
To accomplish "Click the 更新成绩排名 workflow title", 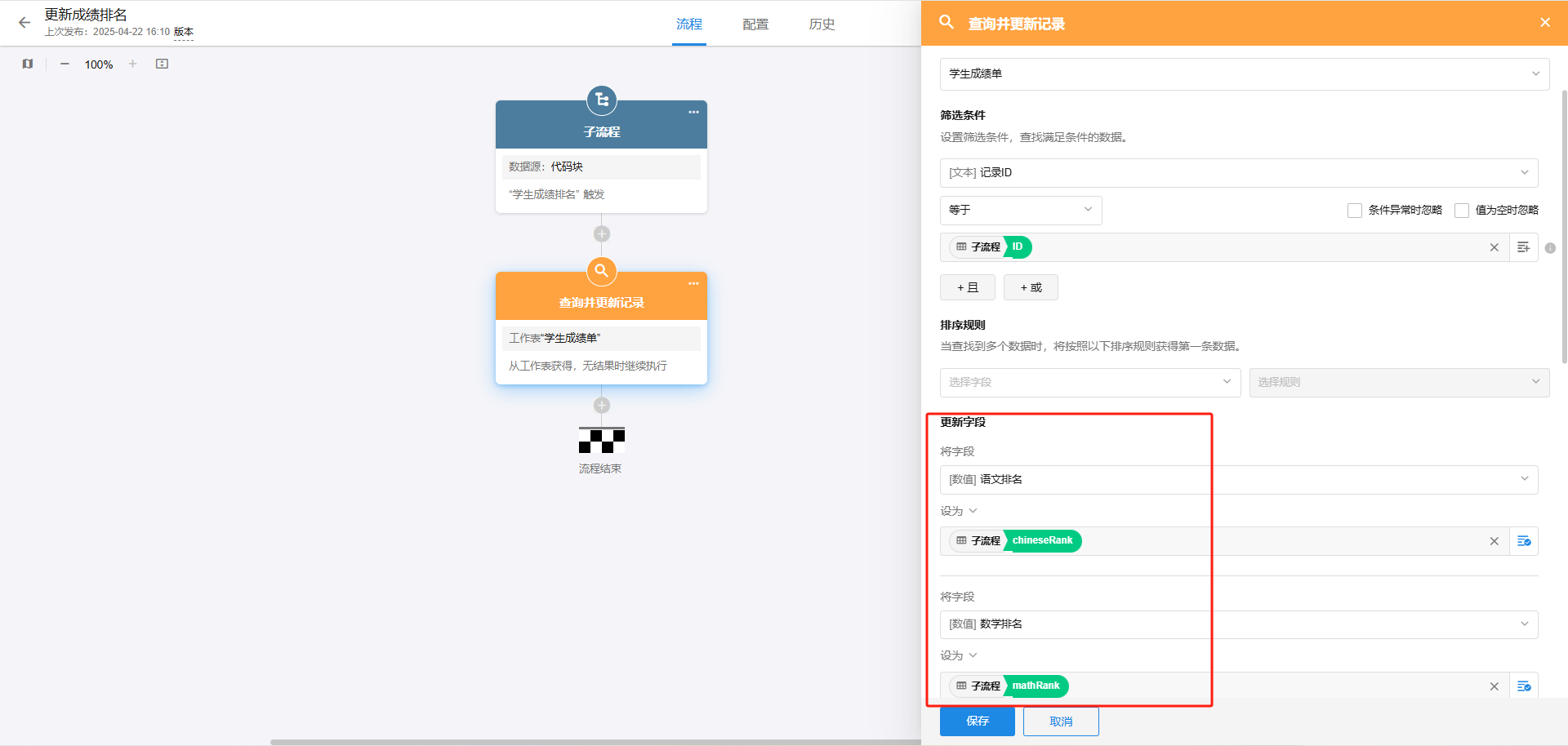I will 86,15.
